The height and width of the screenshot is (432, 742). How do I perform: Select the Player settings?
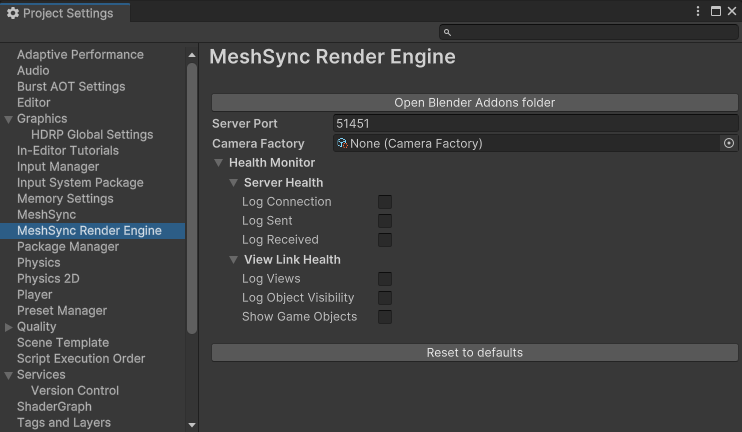(35, 295)
